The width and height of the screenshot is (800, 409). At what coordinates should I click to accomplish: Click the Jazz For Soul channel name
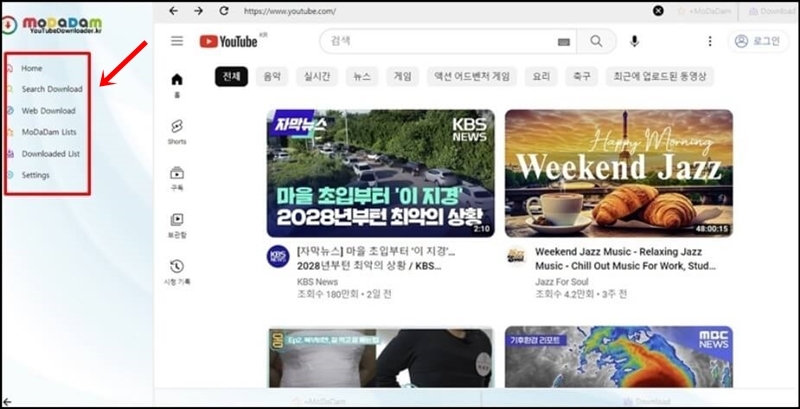pyautogui.click(x=562, y=282)
